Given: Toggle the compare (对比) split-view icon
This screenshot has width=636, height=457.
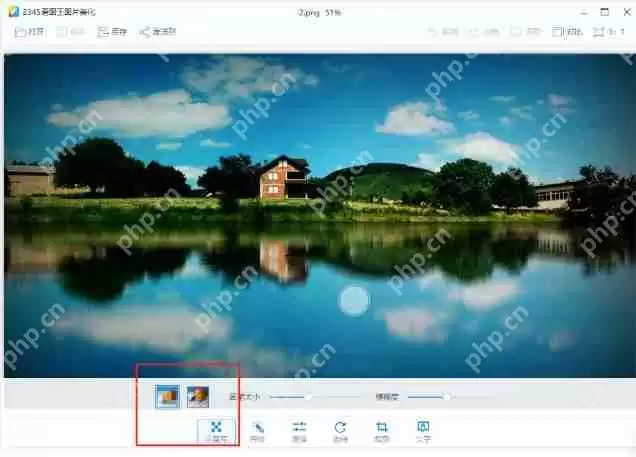Looking at the screenshot, I should coord(567,32).
